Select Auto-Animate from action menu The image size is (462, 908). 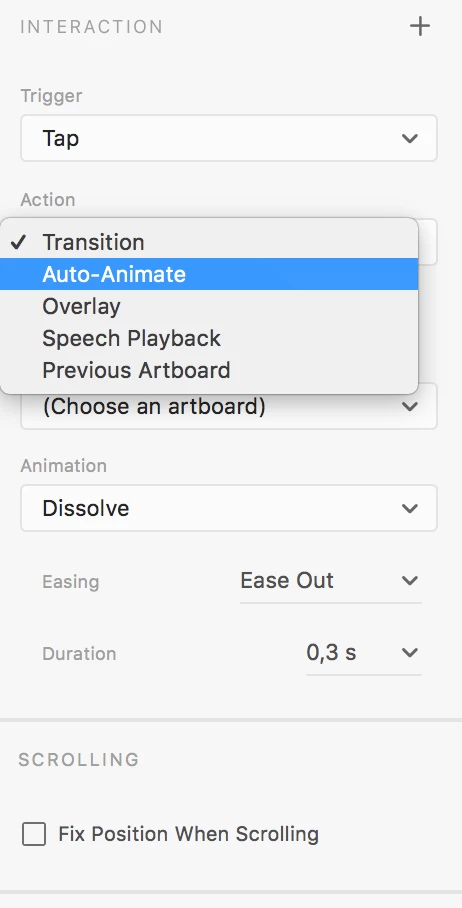pos(209,274)
